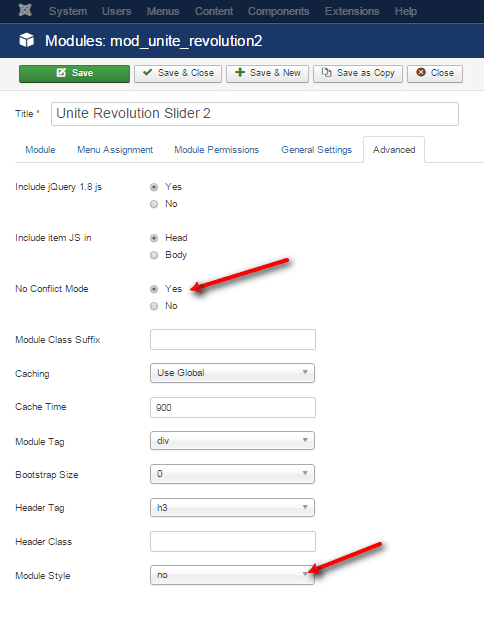
Task: Switch to General Settings tab
Action: click(316, 150)
